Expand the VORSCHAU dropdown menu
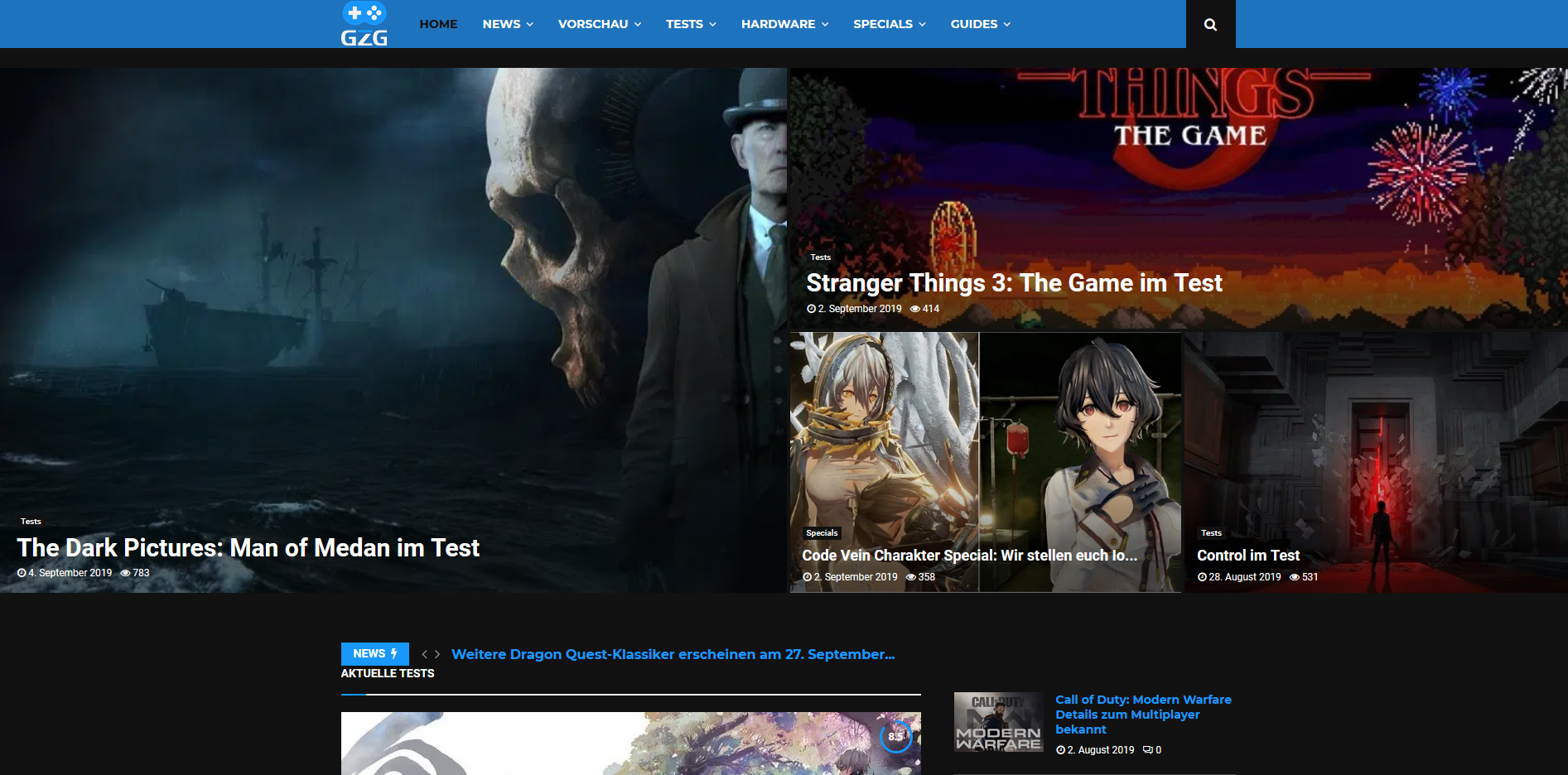 [600, 24]
